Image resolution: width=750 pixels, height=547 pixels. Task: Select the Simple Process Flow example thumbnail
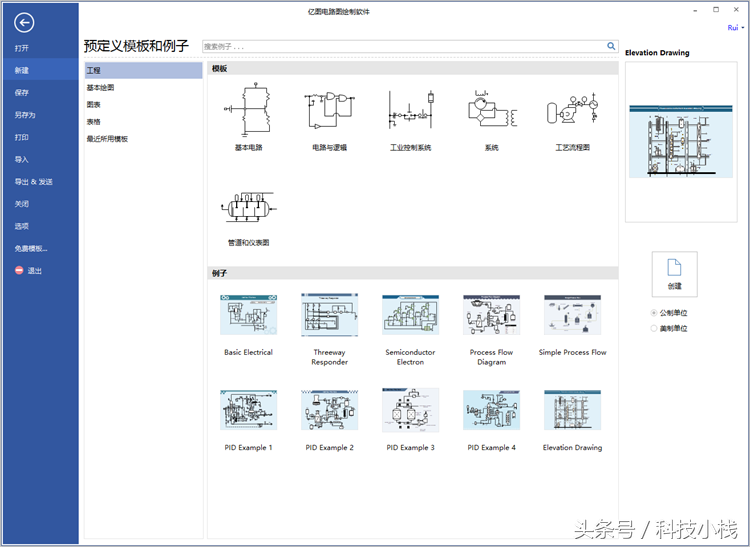[x=573, y=315]
